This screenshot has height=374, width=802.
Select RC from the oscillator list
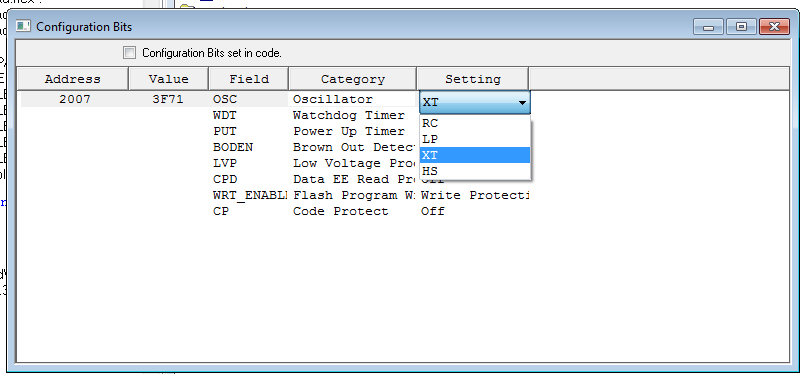475,123
